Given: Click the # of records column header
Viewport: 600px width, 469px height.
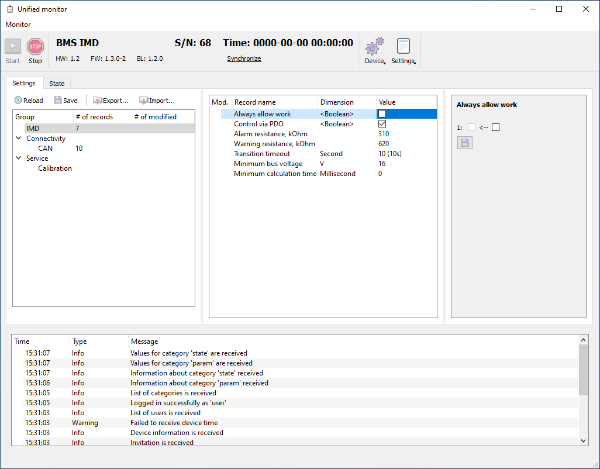Looking at the screenshot, I should tap(102, 117).
